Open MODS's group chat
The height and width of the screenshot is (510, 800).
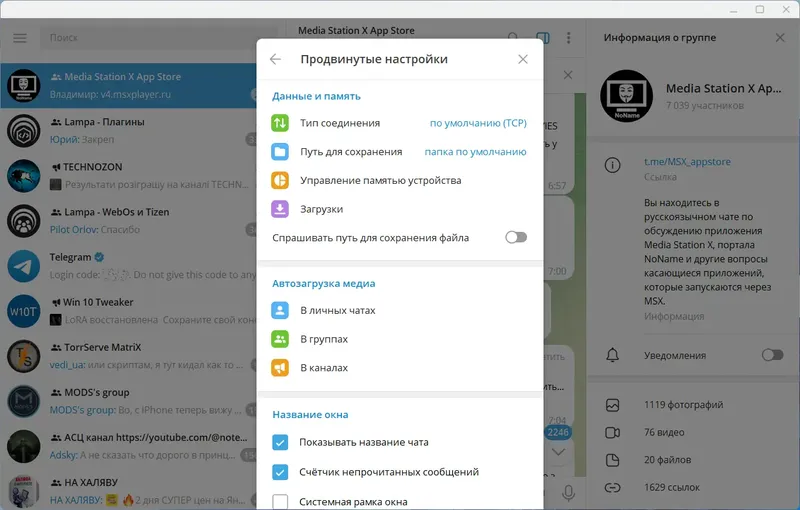tap(129, 400)
